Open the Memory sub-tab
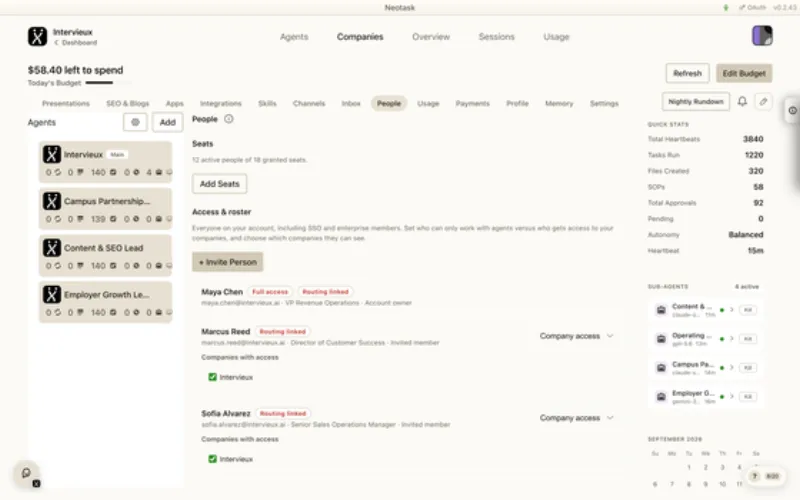The width and height of the screenshot is (800, 500). click(x=559, y=104)
